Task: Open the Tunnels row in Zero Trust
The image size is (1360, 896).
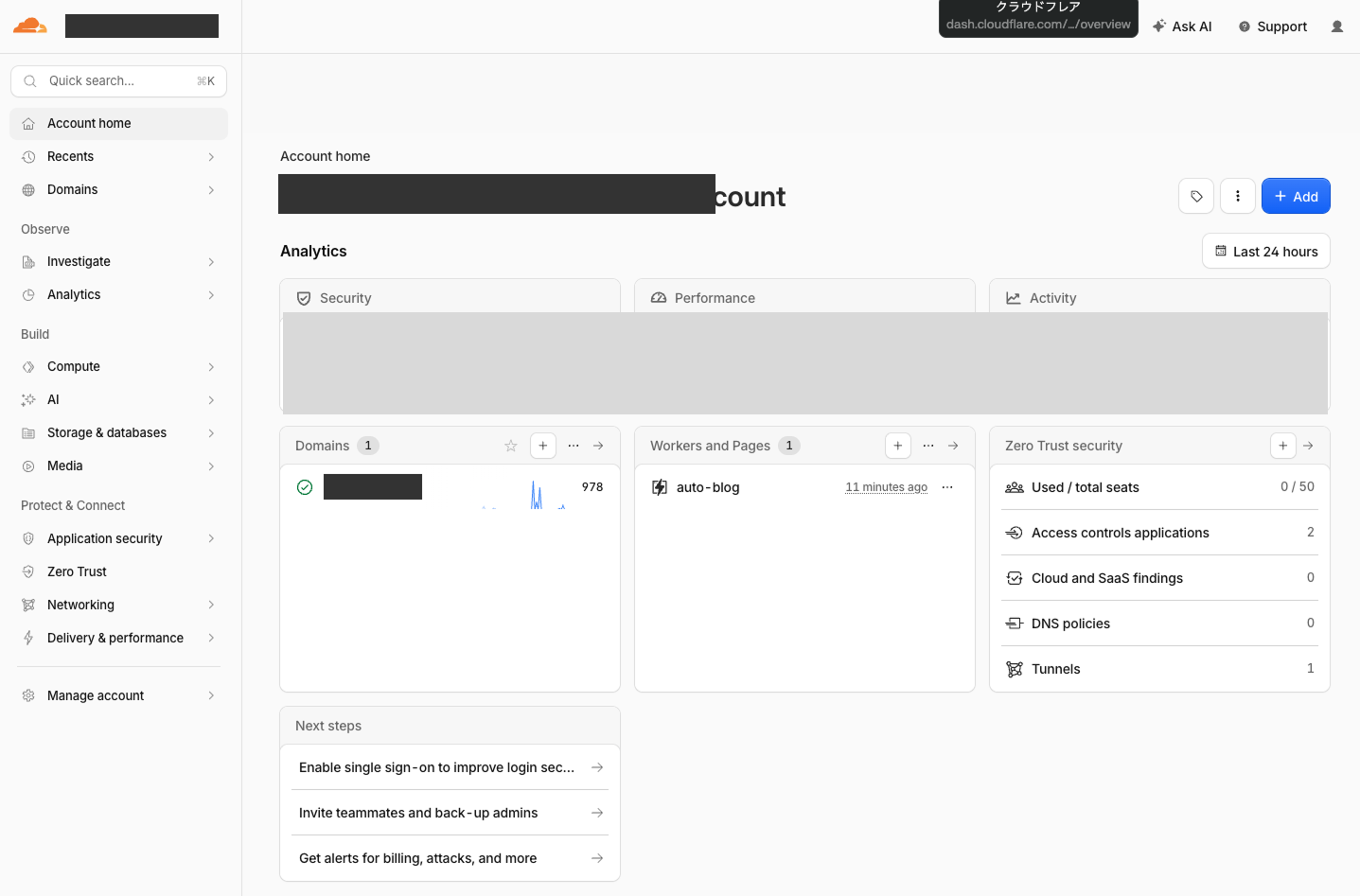Action: tap(1159, 669)
